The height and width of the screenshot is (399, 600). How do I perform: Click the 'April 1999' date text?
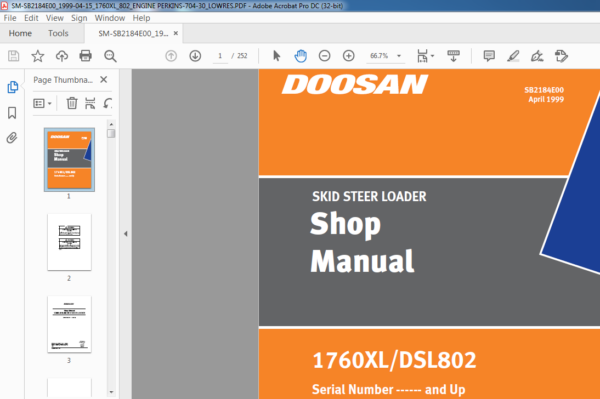(x=546, y=99)
